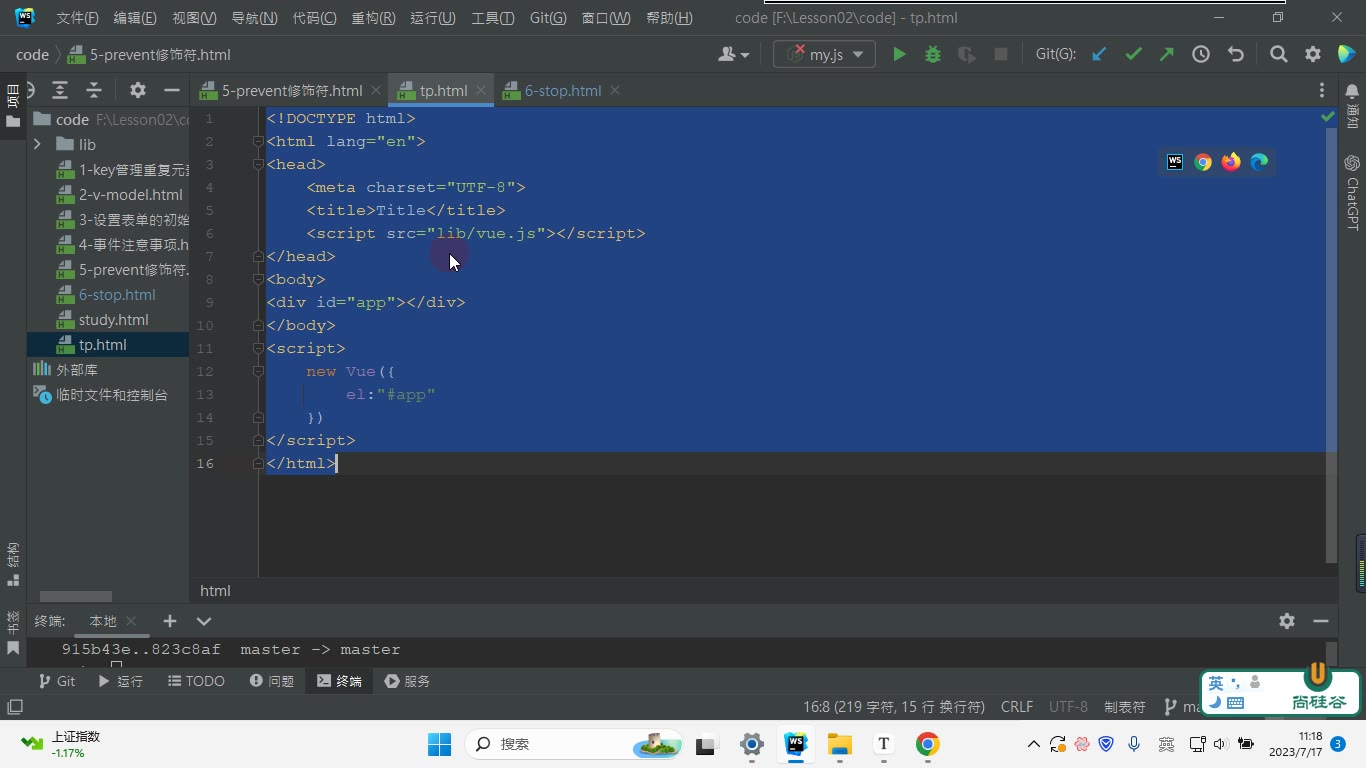Select study.html in the project tree
The width and height of the screenshot is (1366, 768).
point(113,320)
